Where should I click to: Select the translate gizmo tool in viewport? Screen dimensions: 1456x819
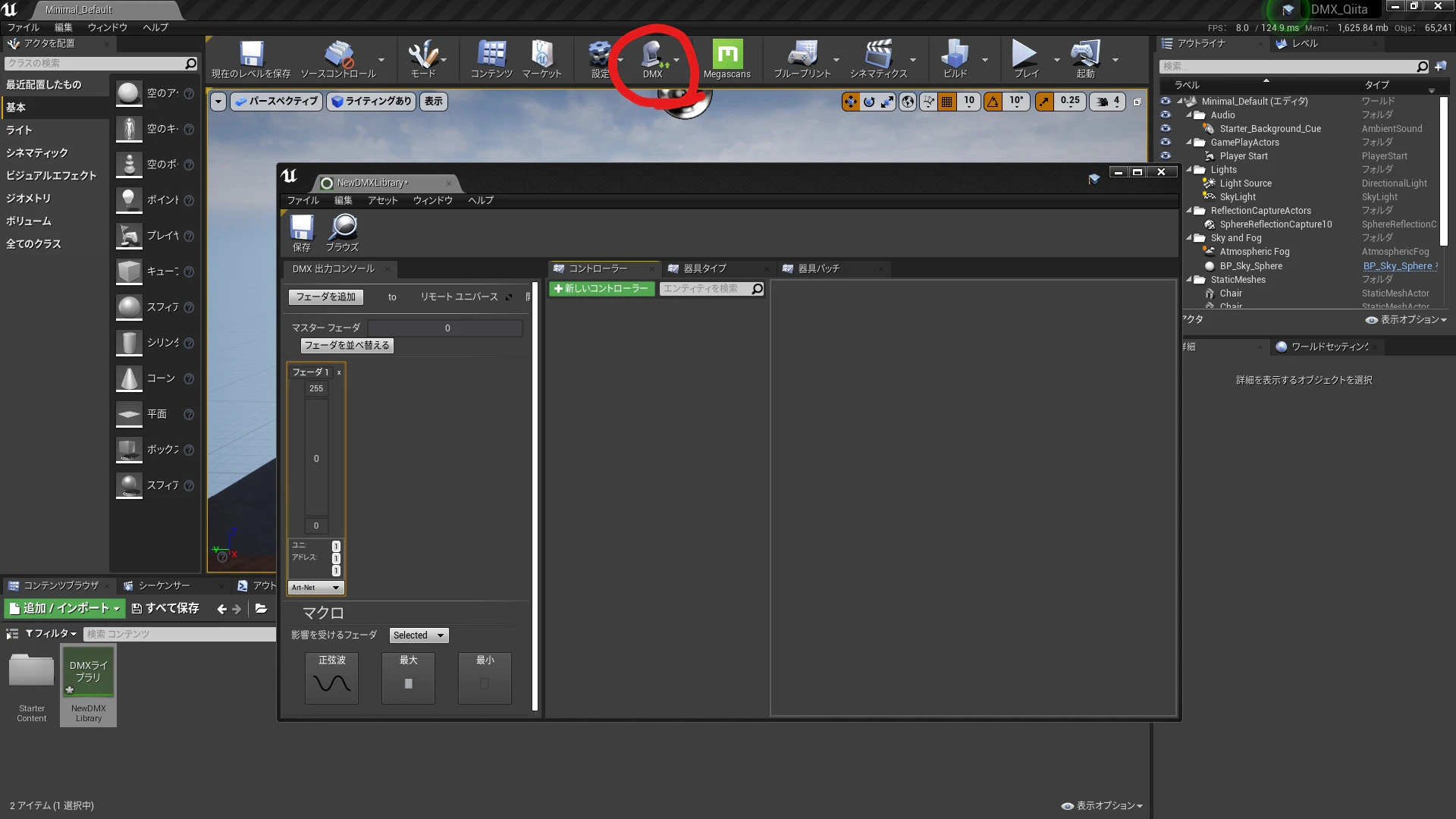coord(850,102)
